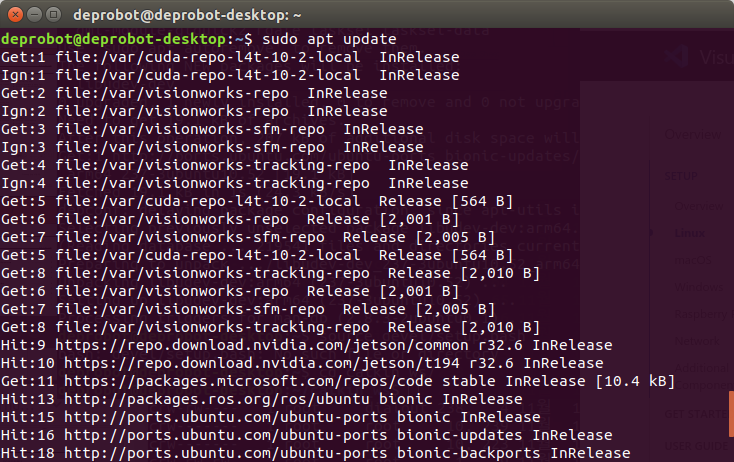
Task: Click Ign:3 visionworks-sfm-repo InRelease line
Action: click(212, 147)
